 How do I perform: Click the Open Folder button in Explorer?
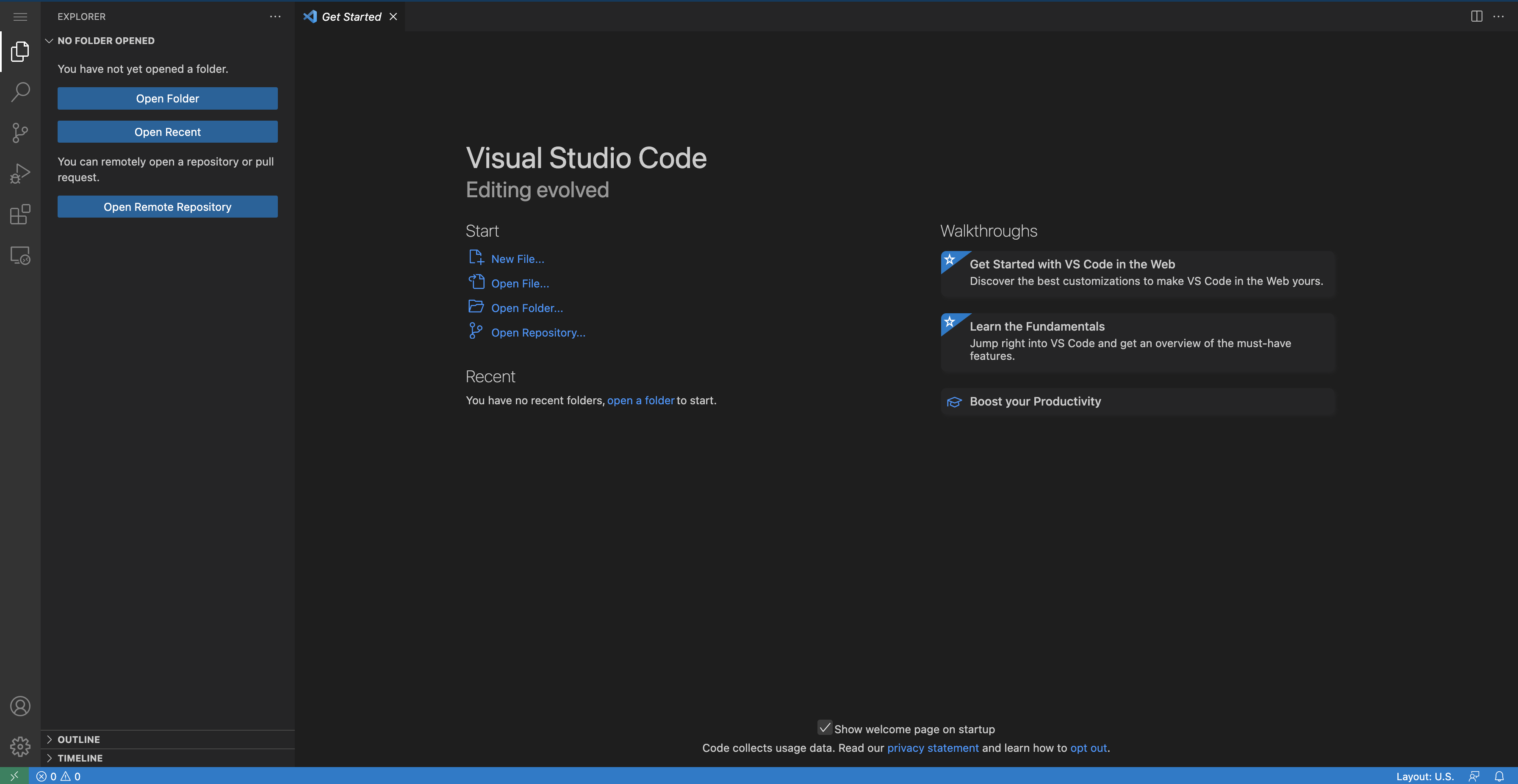(167, 98)
